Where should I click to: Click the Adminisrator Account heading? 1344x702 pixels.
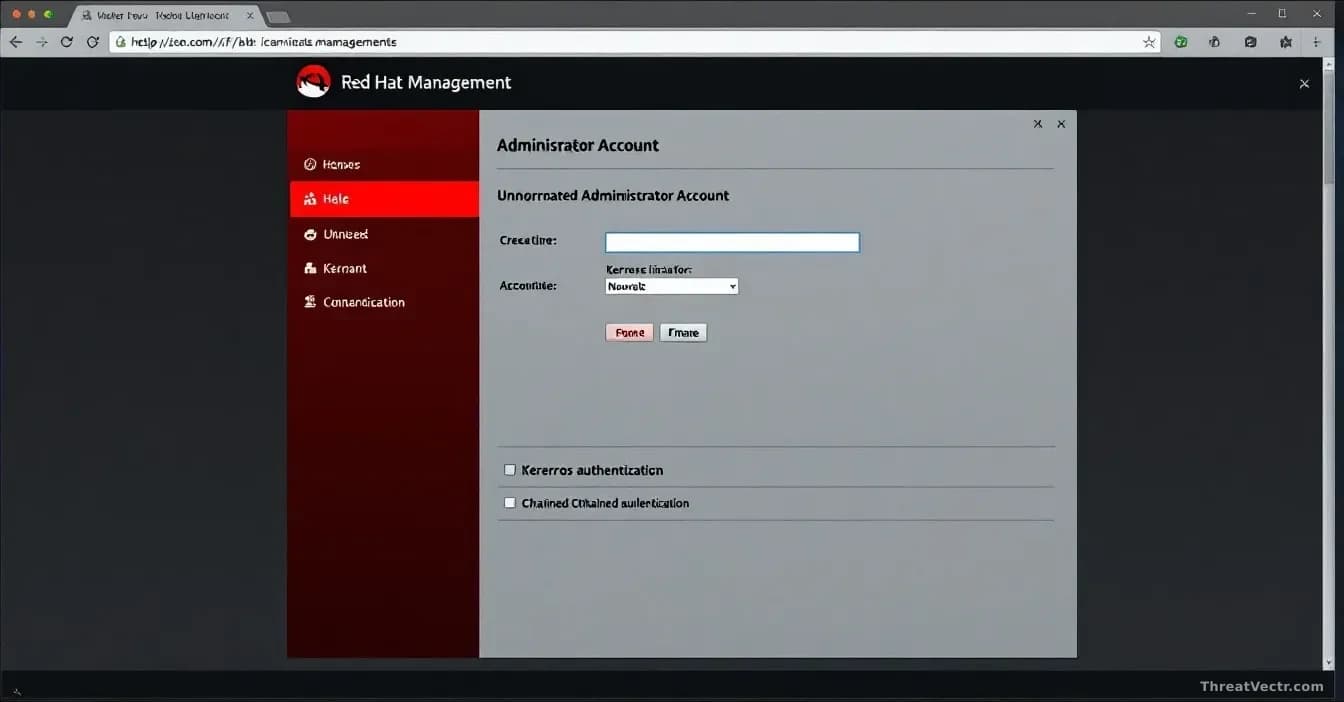click(578, 145)
